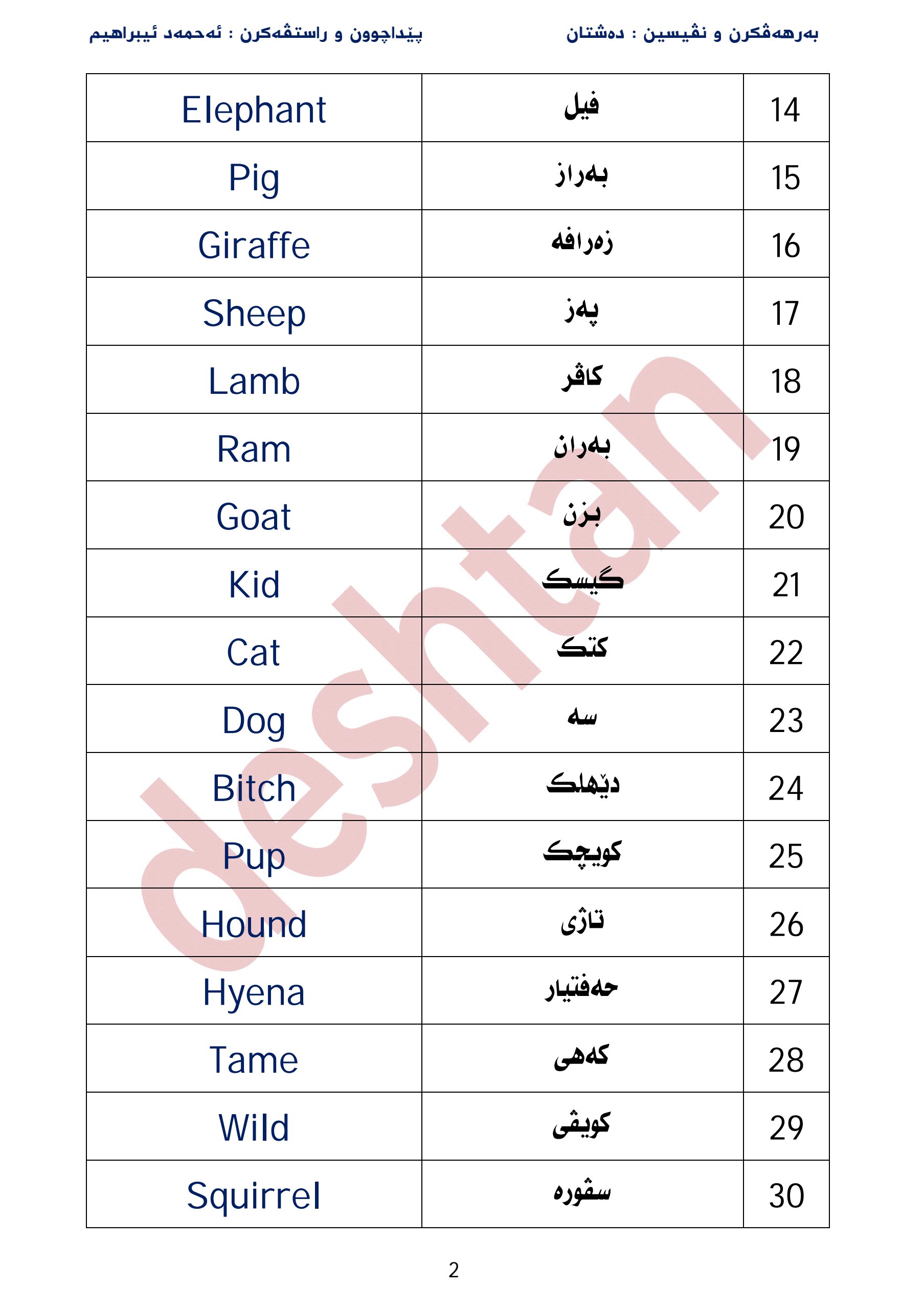Click the word Kid in row 21

pos(253,585)
